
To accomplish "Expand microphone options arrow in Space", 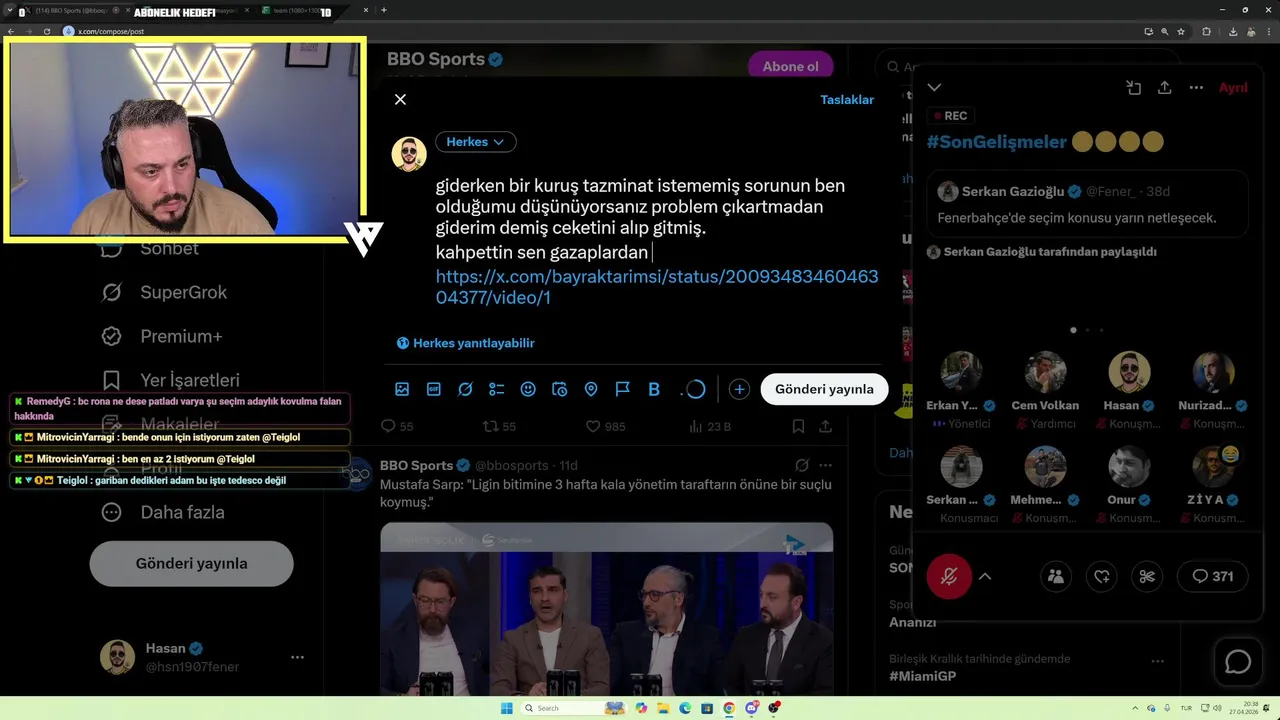I will [985, 576].
